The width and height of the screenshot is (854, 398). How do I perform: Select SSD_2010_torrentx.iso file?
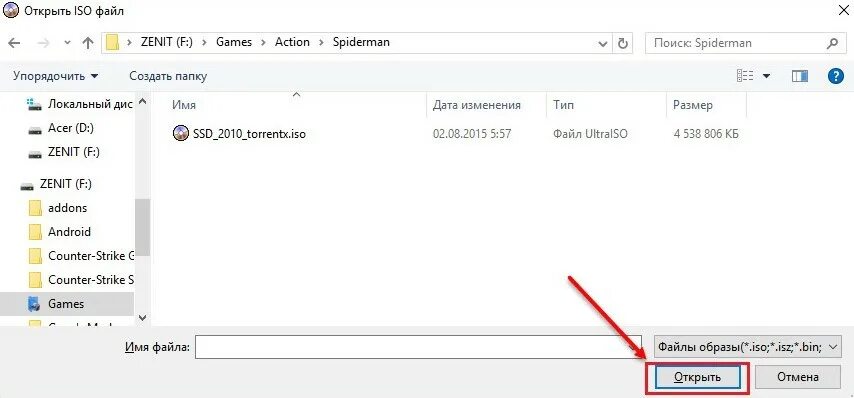tap(249, 133)
